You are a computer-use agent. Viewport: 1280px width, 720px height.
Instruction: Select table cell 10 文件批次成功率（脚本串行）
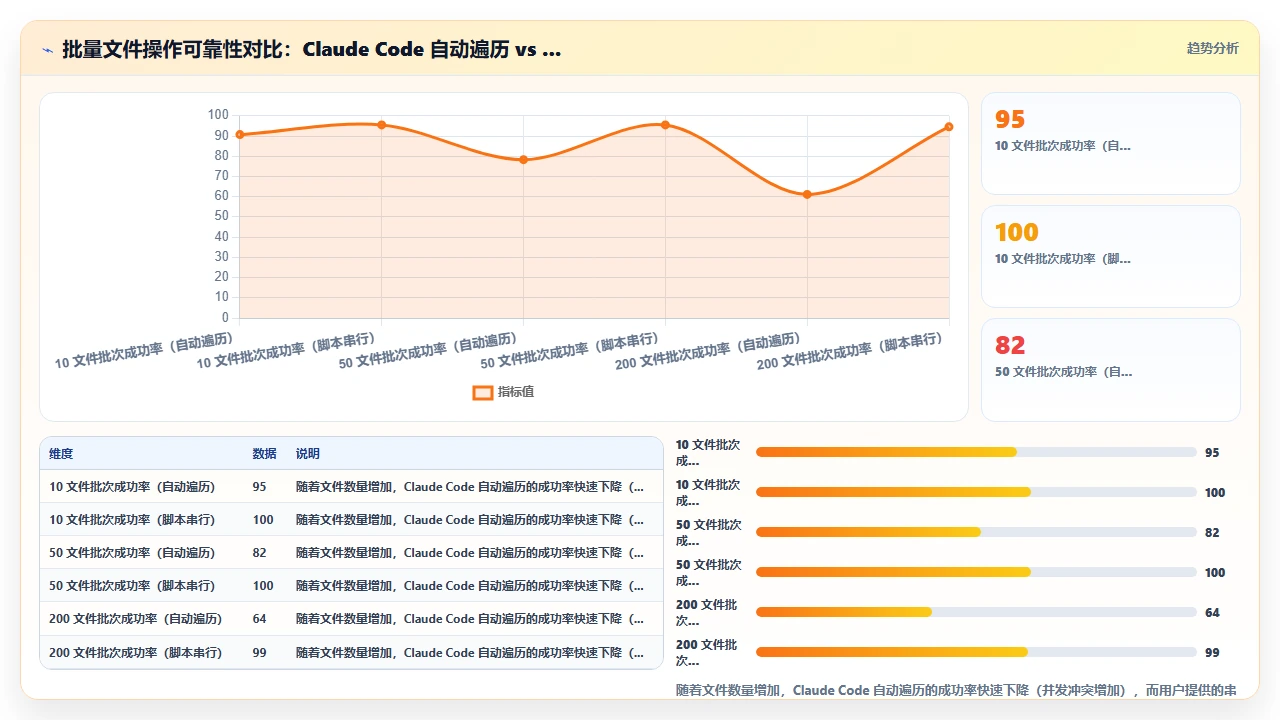coord(132,520)
